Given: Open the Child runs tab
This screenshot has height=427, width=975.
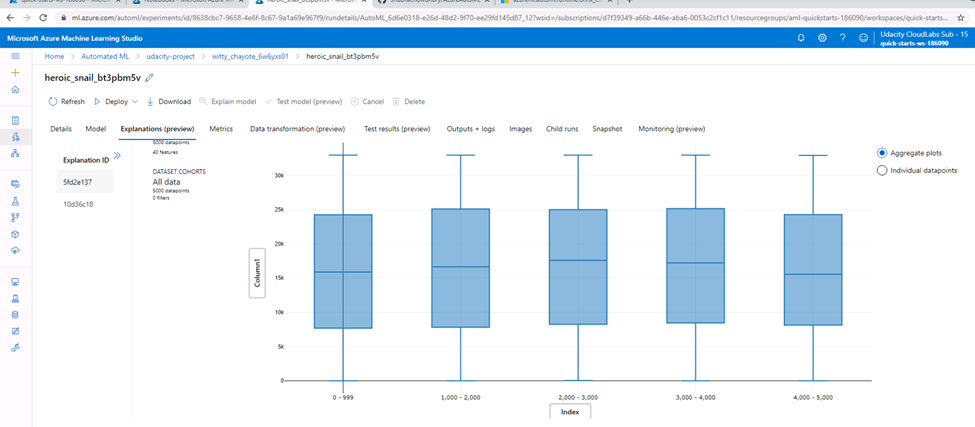Looking at the screenshot, I should point(562,129).
